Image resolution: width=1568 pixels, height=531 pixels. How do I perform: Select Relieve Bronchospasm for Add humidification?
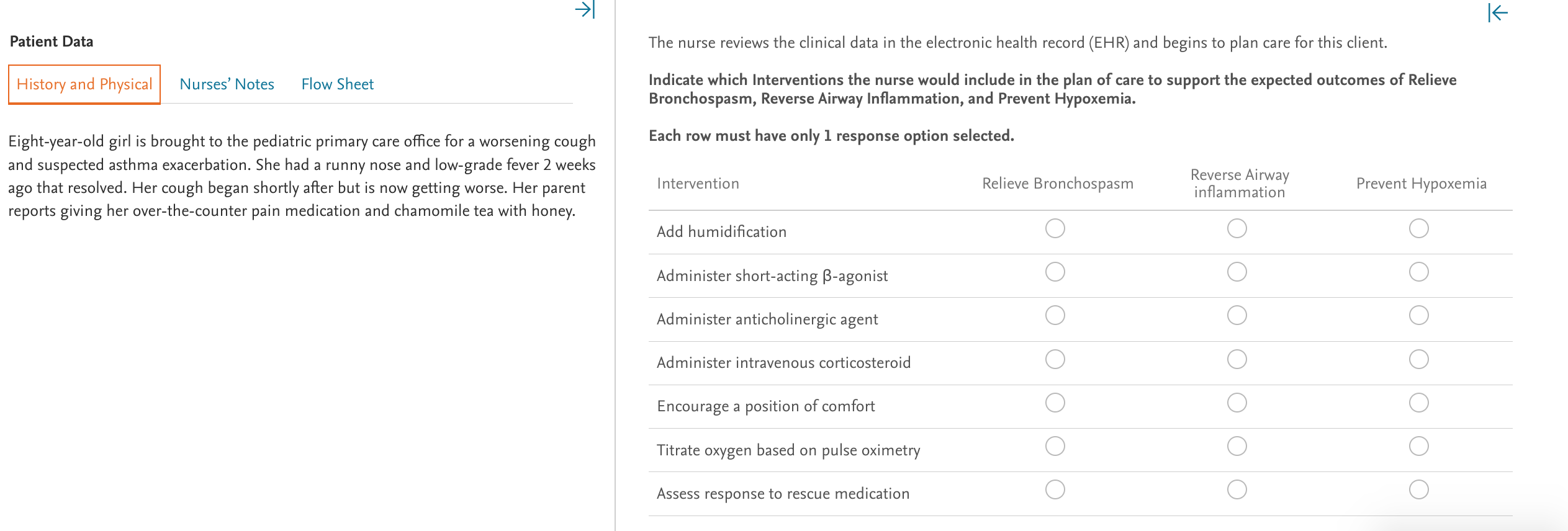click(x=1056, y=228)
